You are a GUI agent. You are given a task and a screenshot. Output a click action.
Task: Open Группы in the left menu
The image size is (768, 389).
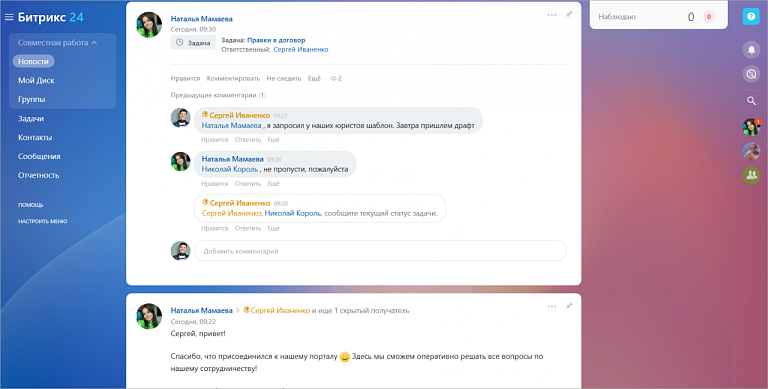click(31, 99)
